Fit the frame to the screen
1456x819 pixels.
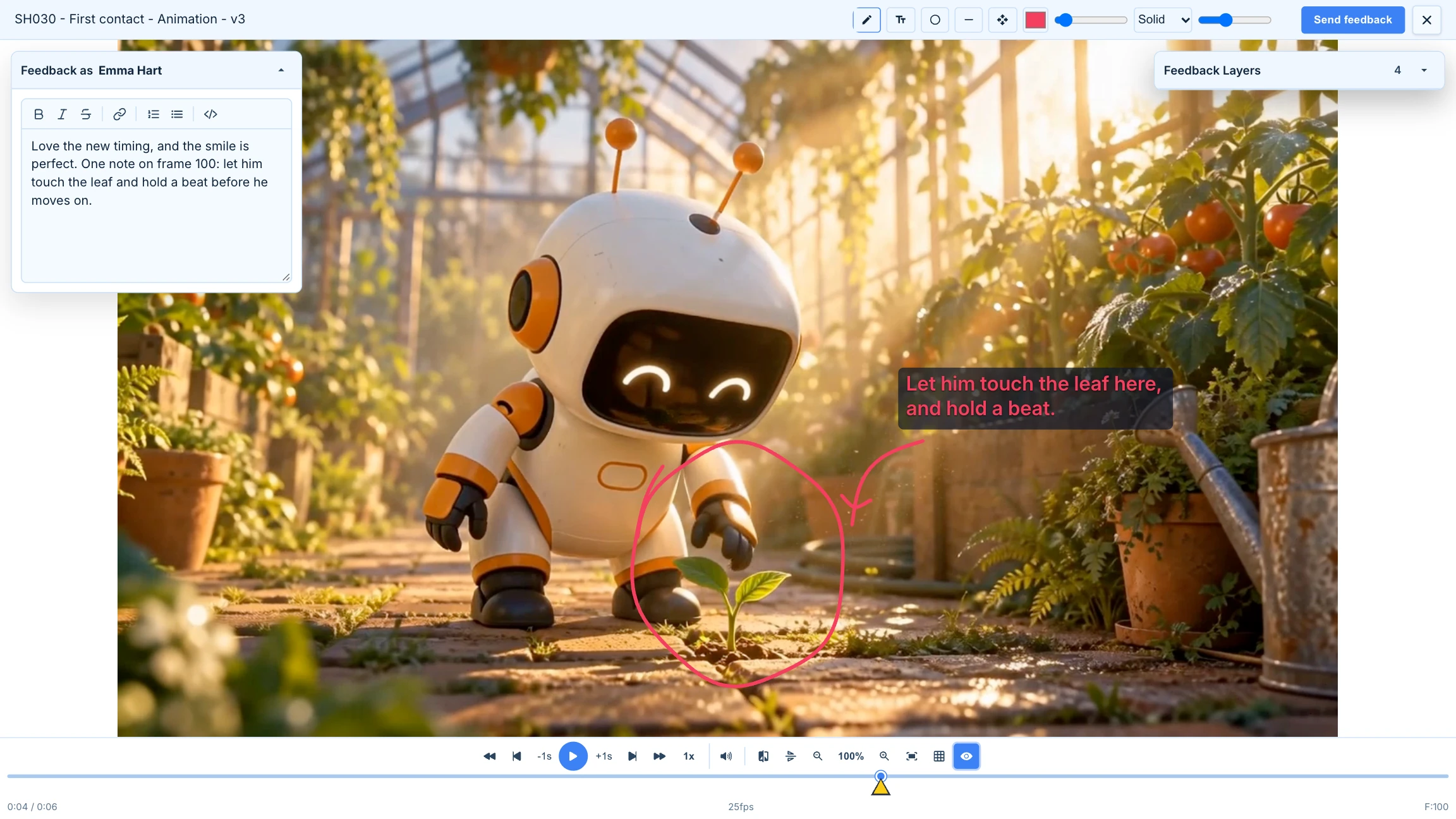[911, 756]
